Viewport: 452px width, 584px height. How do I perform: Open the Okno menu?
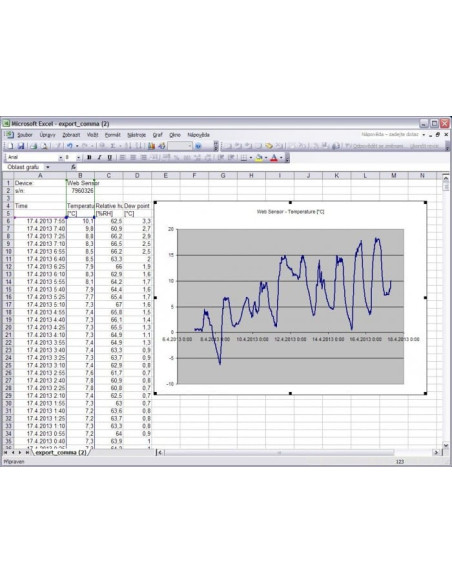175,135
